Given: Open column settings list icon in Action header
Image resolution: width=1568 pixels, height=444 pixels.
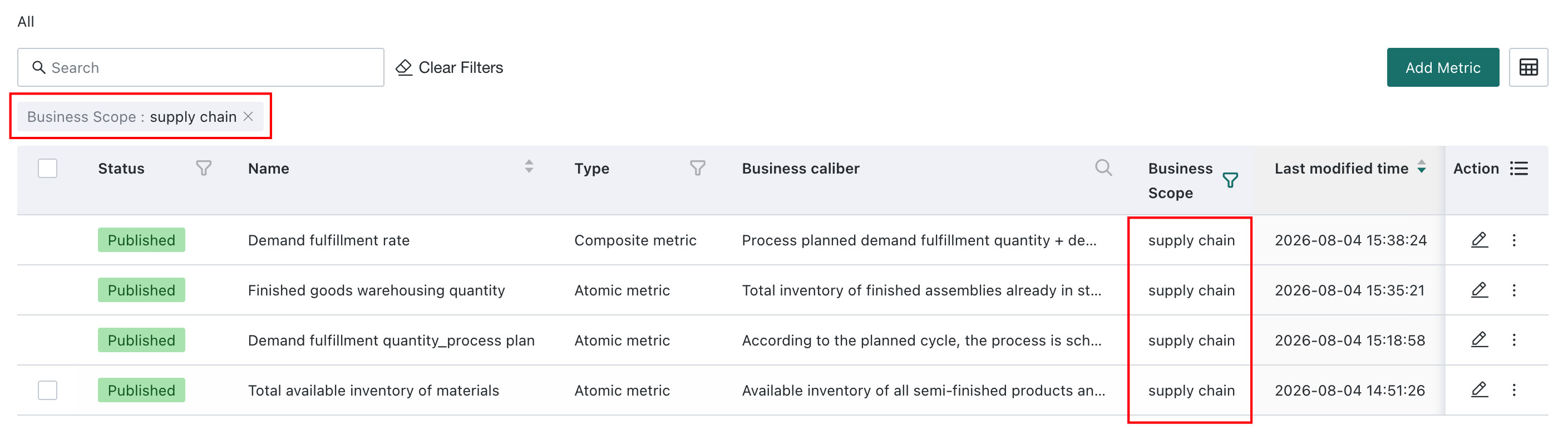Looking at the screenshot, I should coord(1518,168).
